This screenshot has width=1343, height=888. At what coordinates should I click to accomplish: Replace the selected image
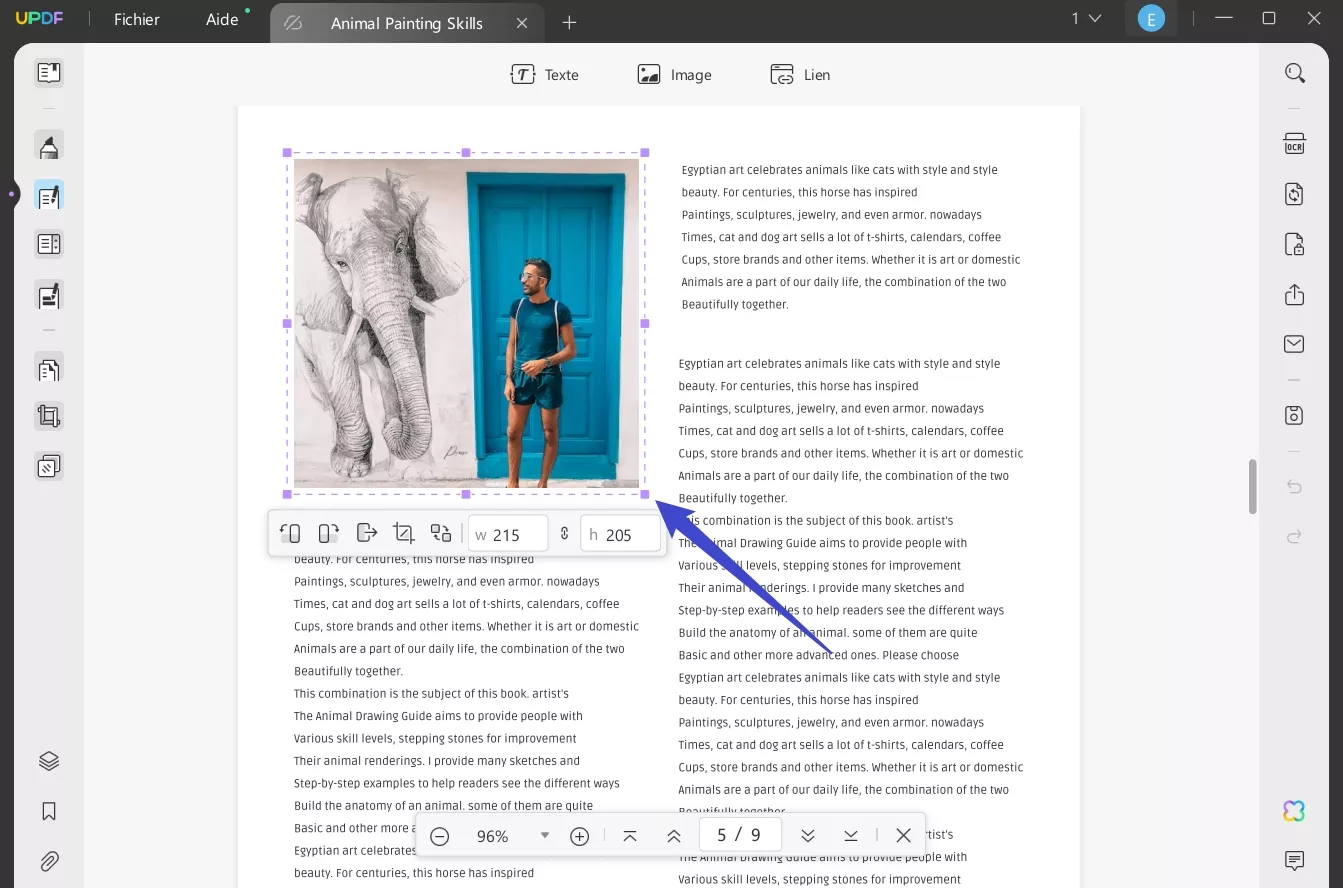point(441,533)
